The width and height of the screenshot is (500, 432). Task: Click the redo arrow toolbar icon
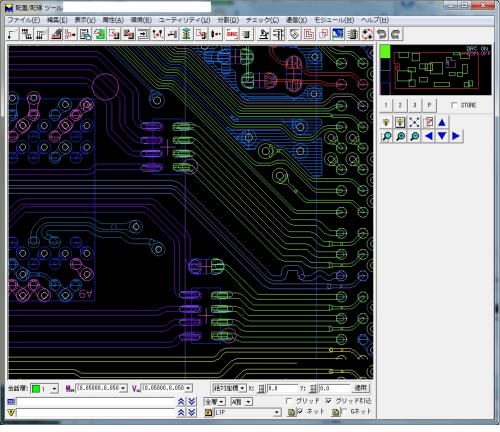coord(396,34)
